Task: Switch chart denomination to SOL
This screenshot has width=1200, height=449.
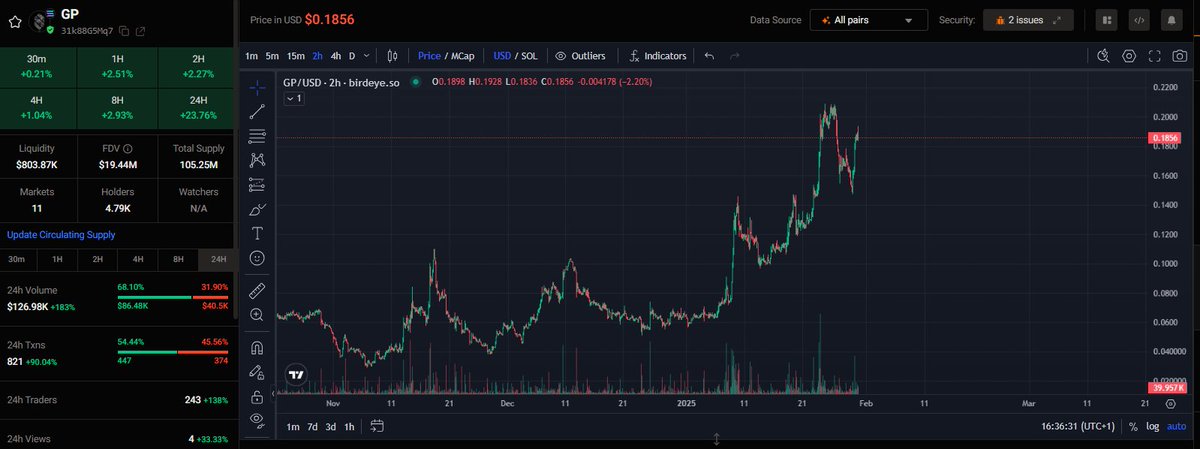Action: (528, 56)
